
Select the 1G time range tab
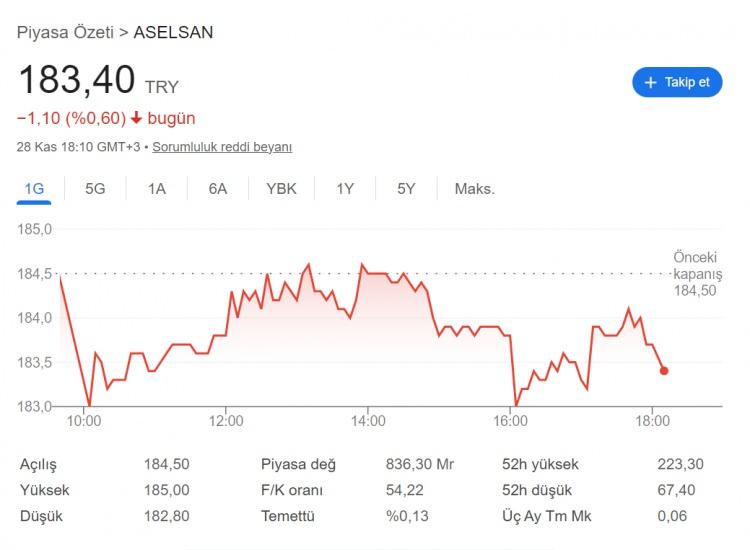point(35,188)
